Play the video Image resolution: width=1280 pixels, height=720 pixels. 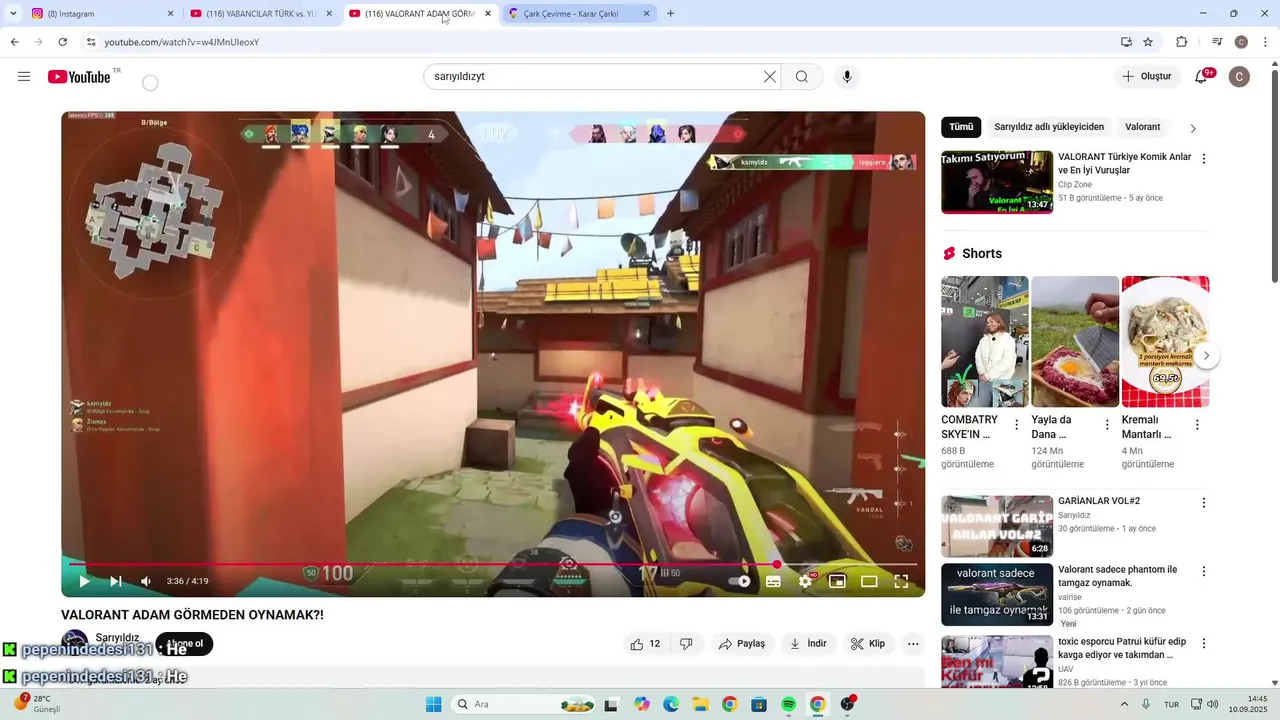pos(84,581)
